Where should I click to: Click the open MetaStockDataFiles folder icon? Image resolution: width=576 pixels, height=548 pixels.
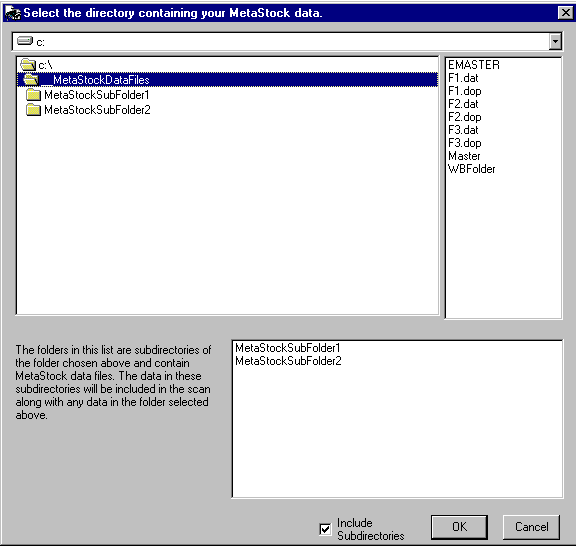point(31,79)
